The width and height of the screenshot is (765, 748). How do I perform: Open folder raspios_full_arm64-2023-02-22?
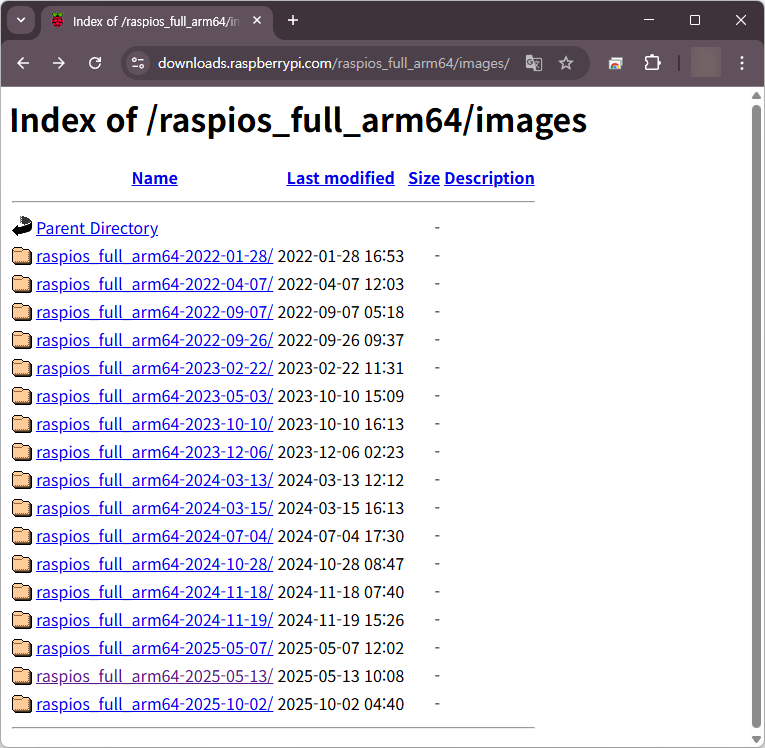155,368
